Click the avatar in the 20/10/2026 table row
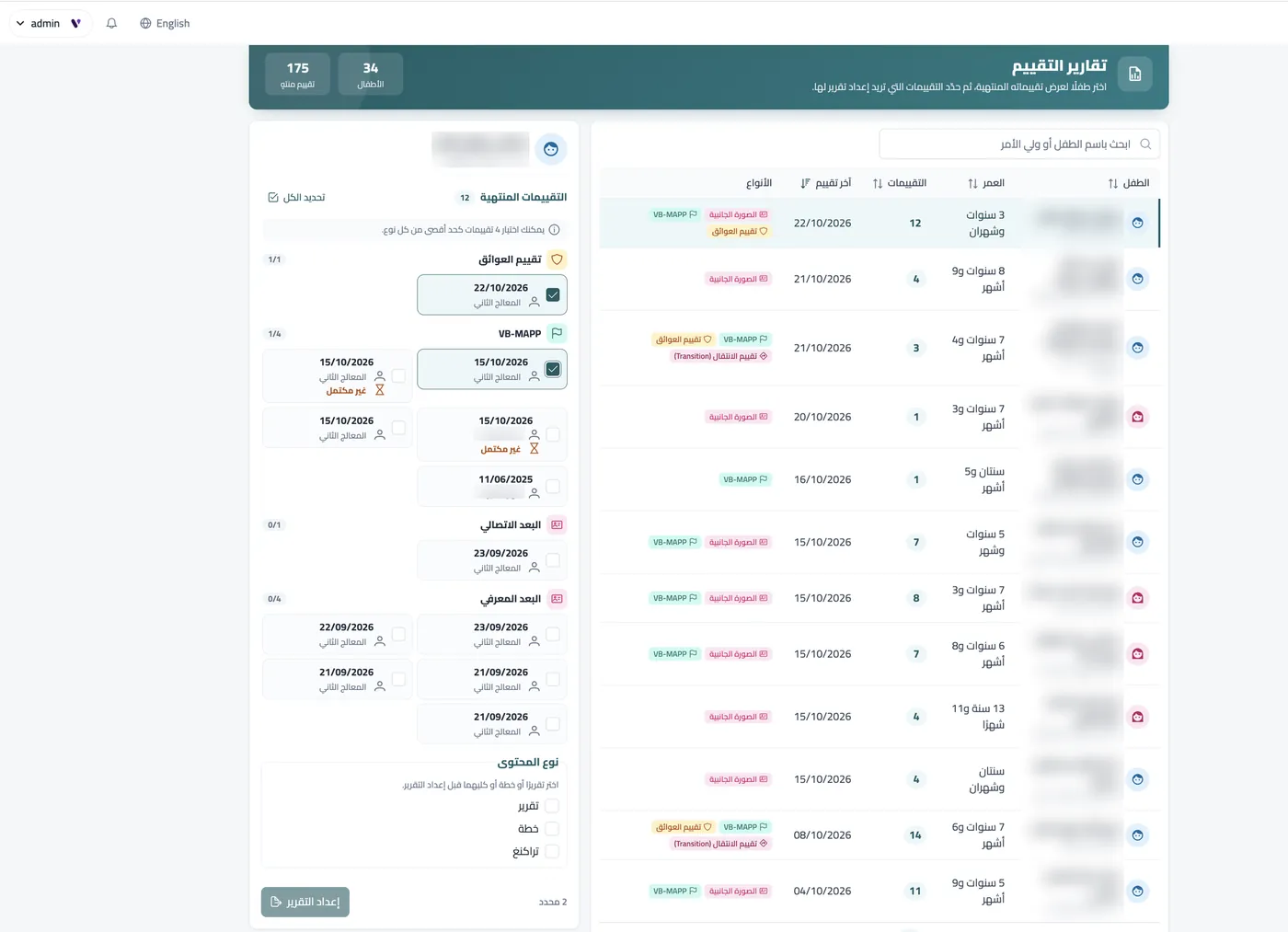 [1138, 418]
